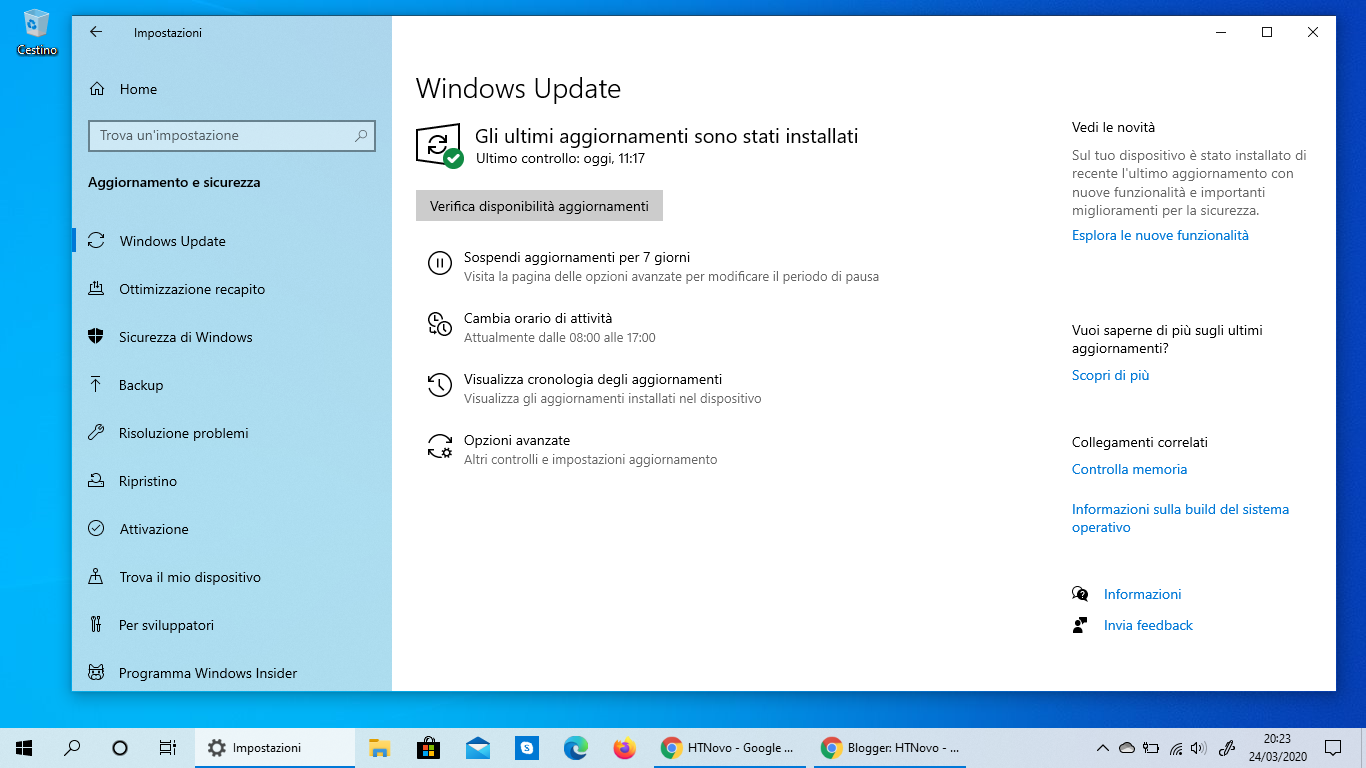The width and height of the screenshot is (1366, 768).
Task: Open the Windows Start menu
Action: [x=24, y=748]
